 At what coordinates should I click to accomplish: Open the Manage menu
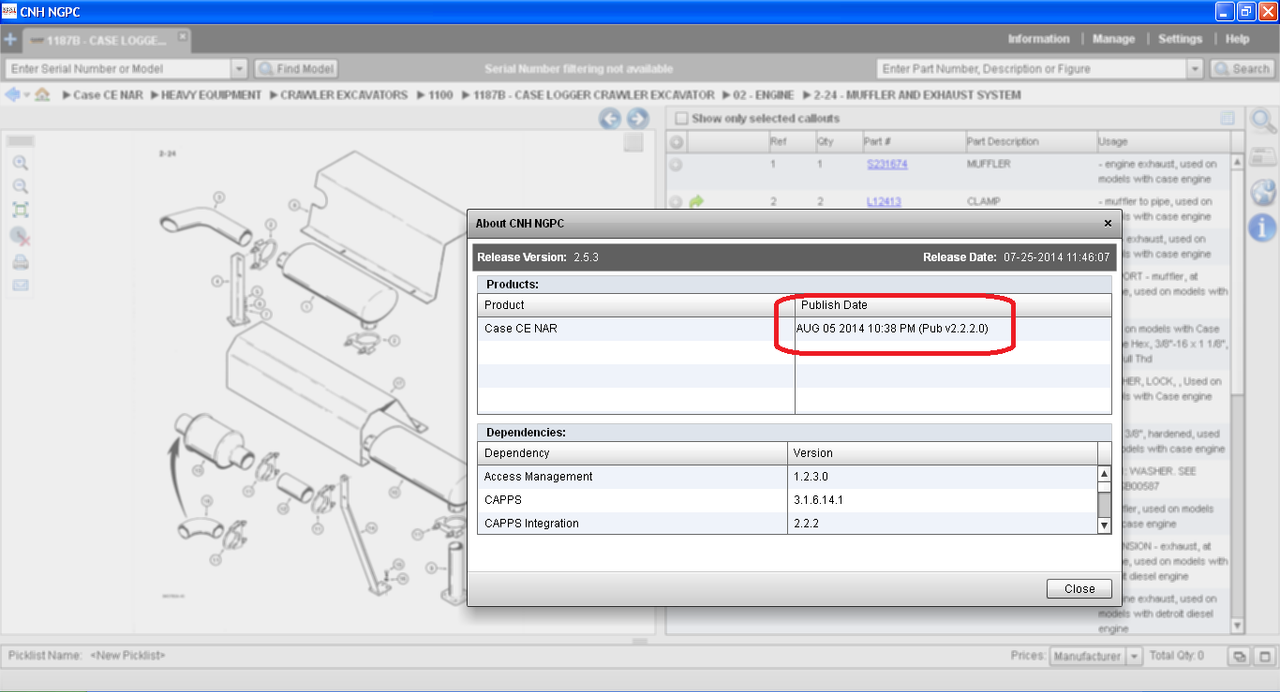1113,39
